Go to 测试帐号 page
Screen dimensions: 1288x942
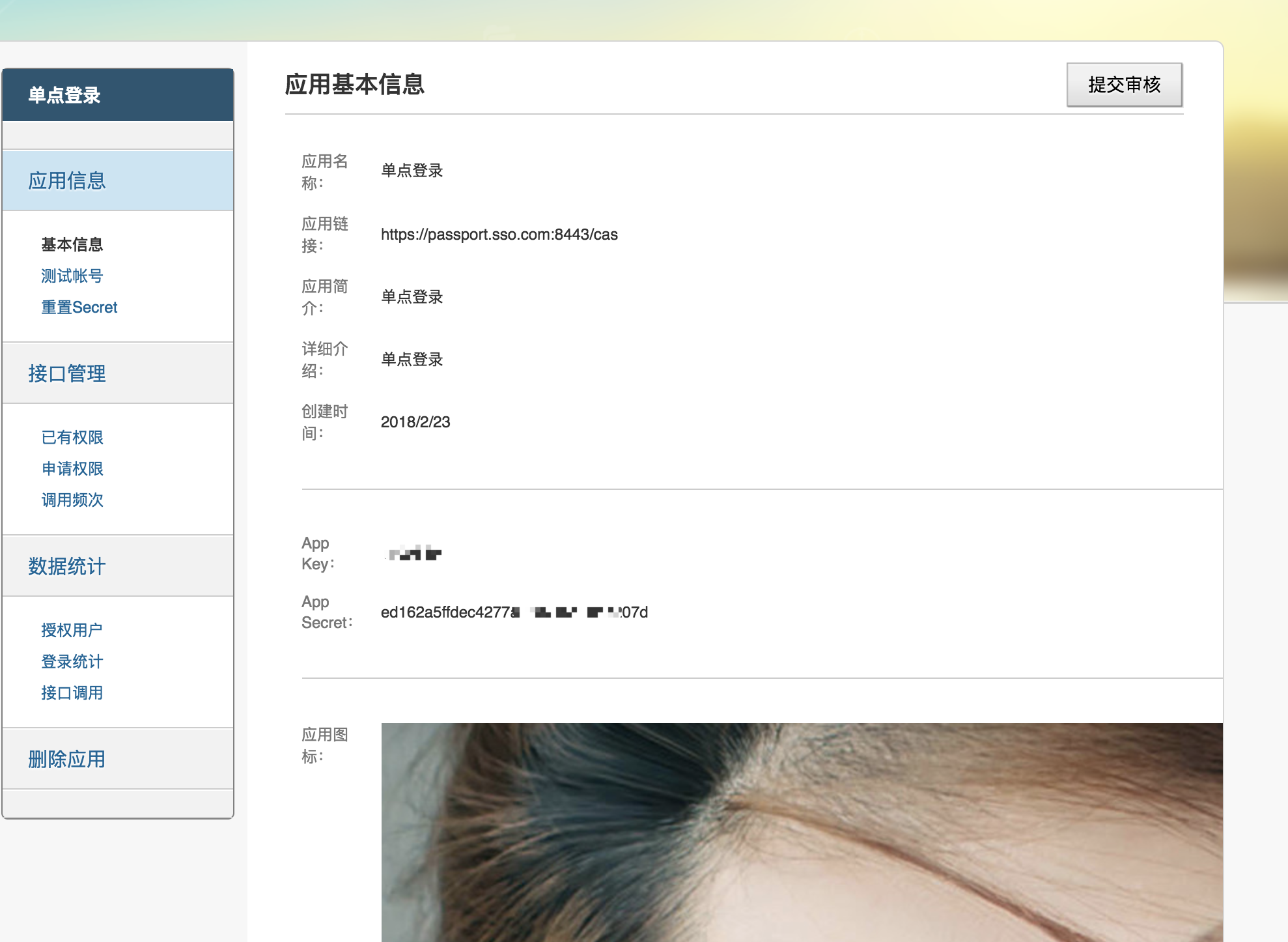coord(72,276)
